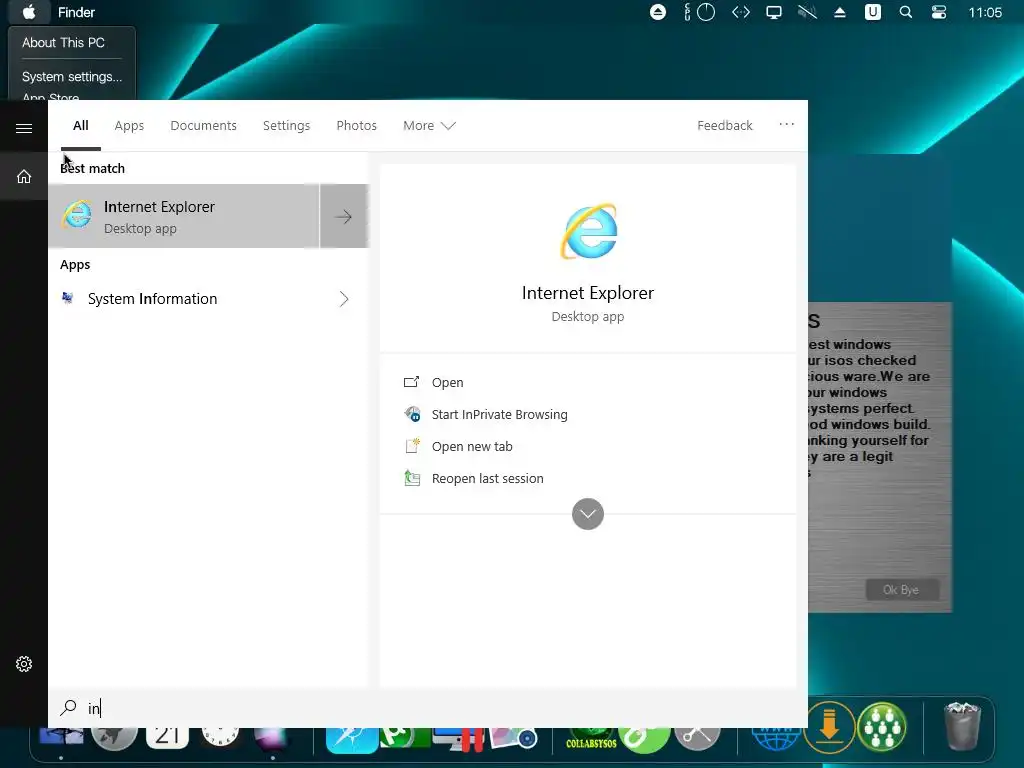The height and width of the screenshot is (768, 1024).
Task: Click the large Internet Explorer logo in preview
Action: pyautogui.click(x=588, y=231)
